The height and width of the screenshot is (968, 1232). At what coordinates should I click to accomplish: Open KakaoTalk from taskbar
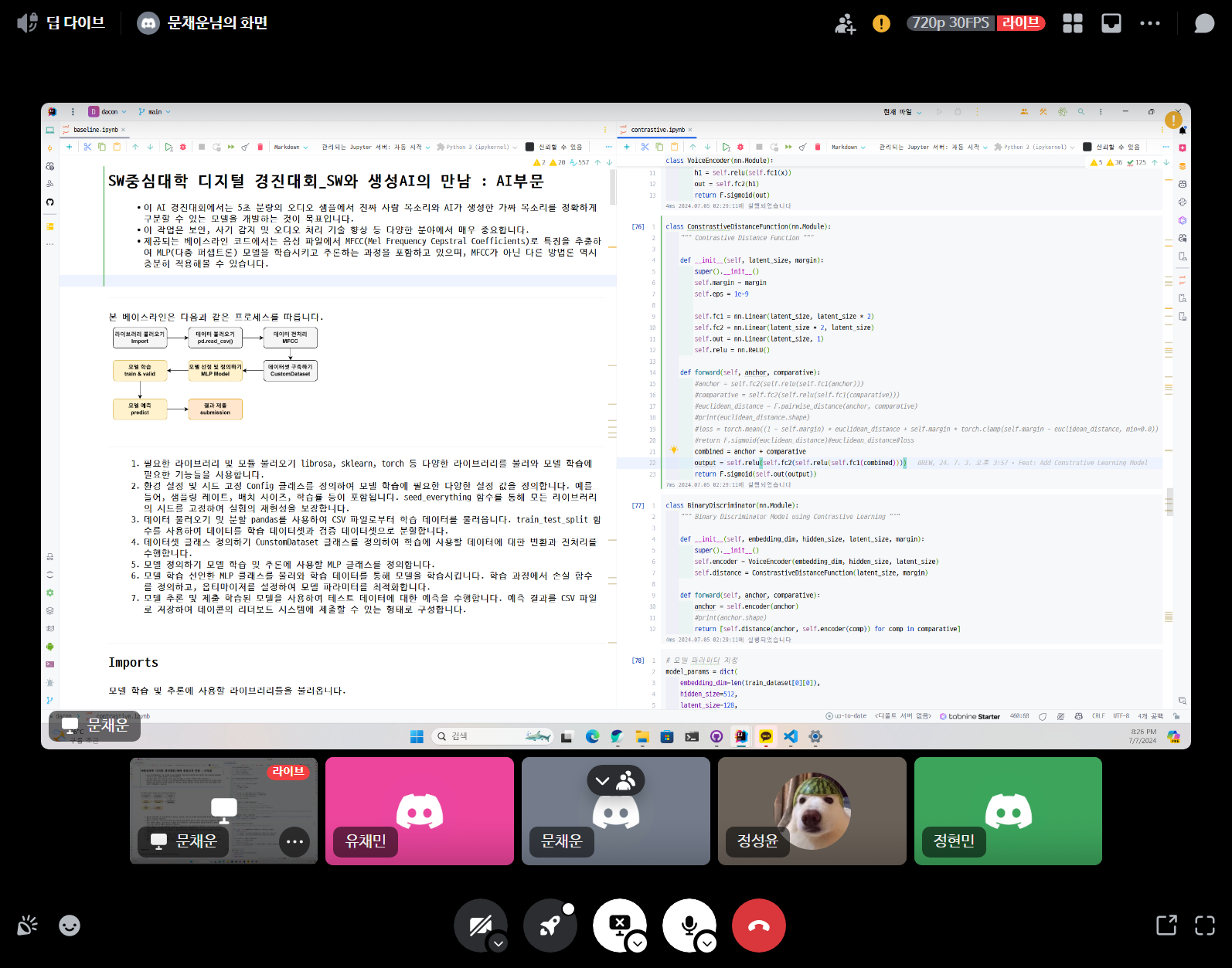(766, 736)
